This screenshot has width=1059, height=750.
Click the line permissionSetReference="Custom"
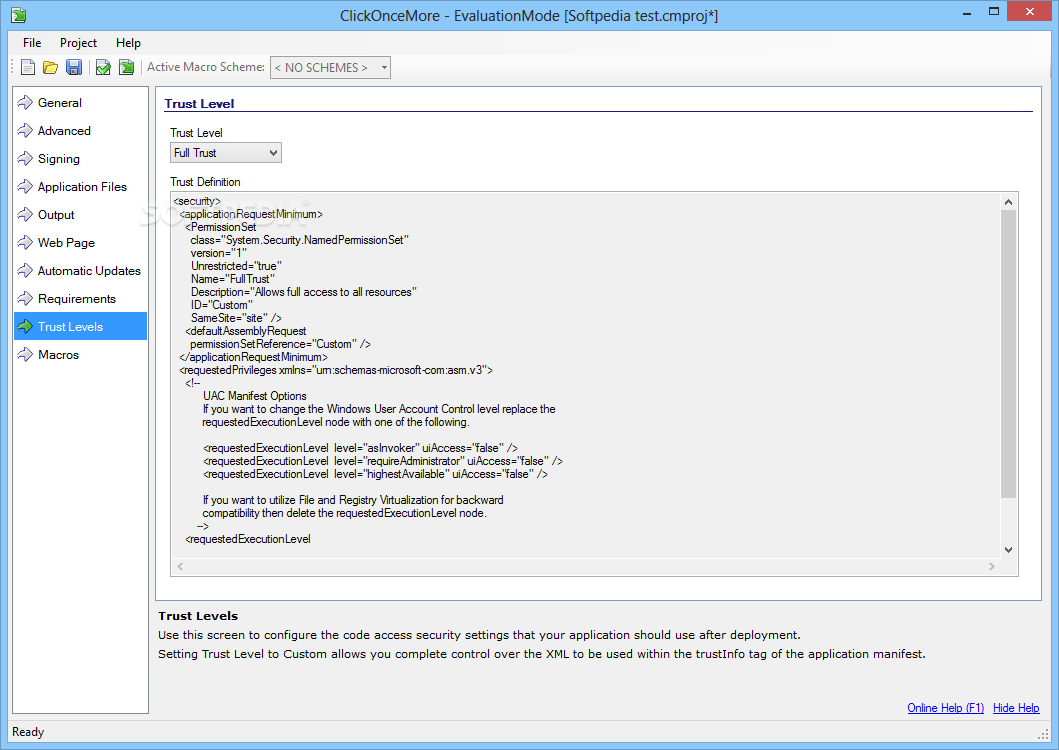click(x=280, y=344)
